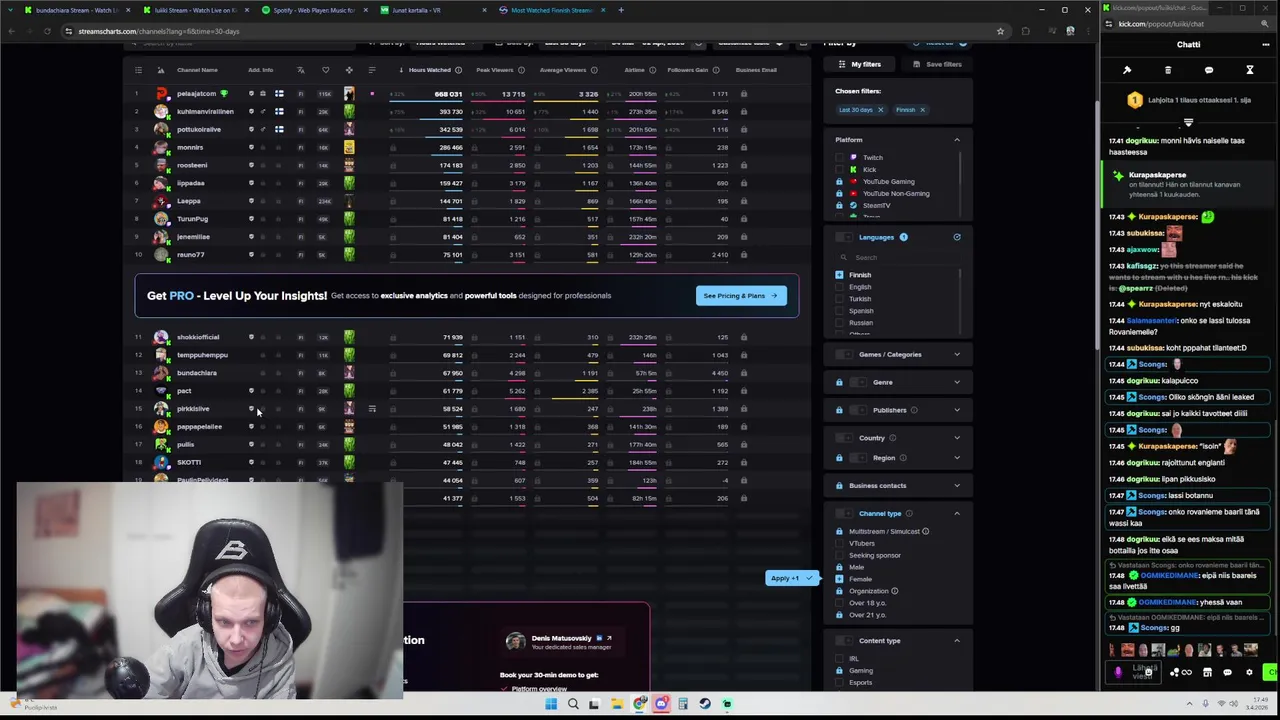Expand the Publishers filter section
This screenshot has width=1280, height=720.
click(x=957, y=410)
